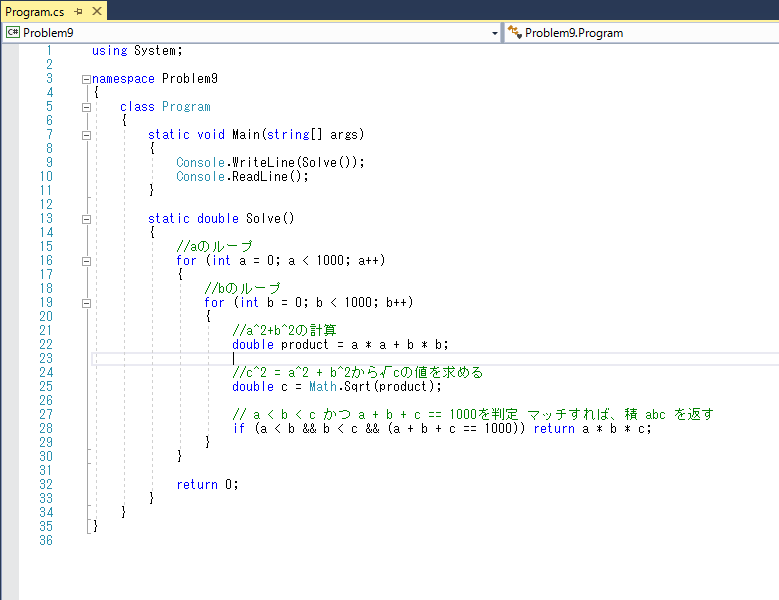Click line number 36 in the margin
Image resolution: width=779 pixels, height=600 pixels.
pos(46,540)
